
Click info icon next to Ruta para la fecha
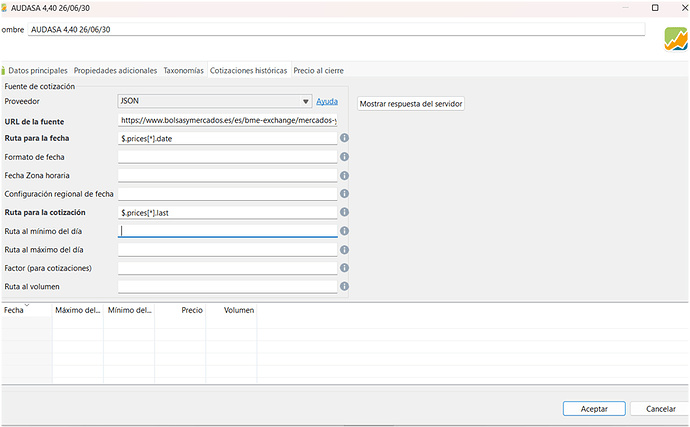(x=344, y=138)
